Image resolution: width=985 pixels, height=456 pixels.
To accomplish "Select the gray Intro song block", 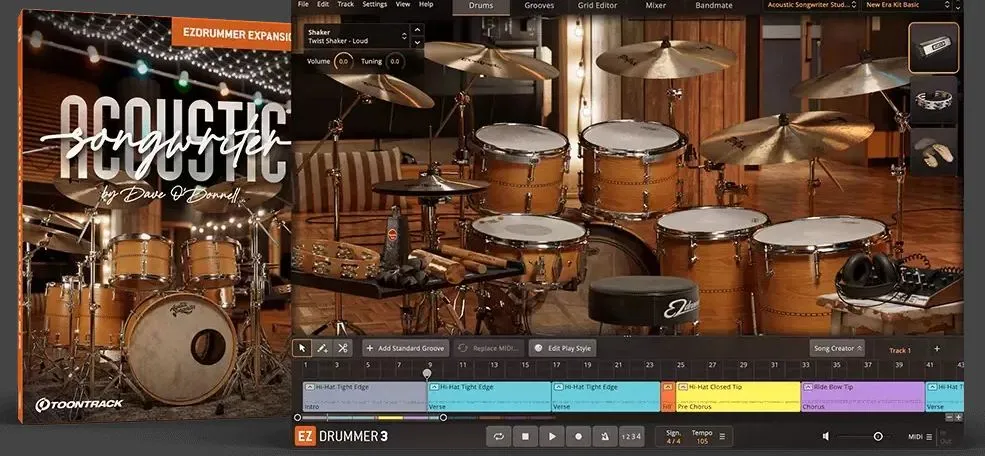I will (364, 397).
